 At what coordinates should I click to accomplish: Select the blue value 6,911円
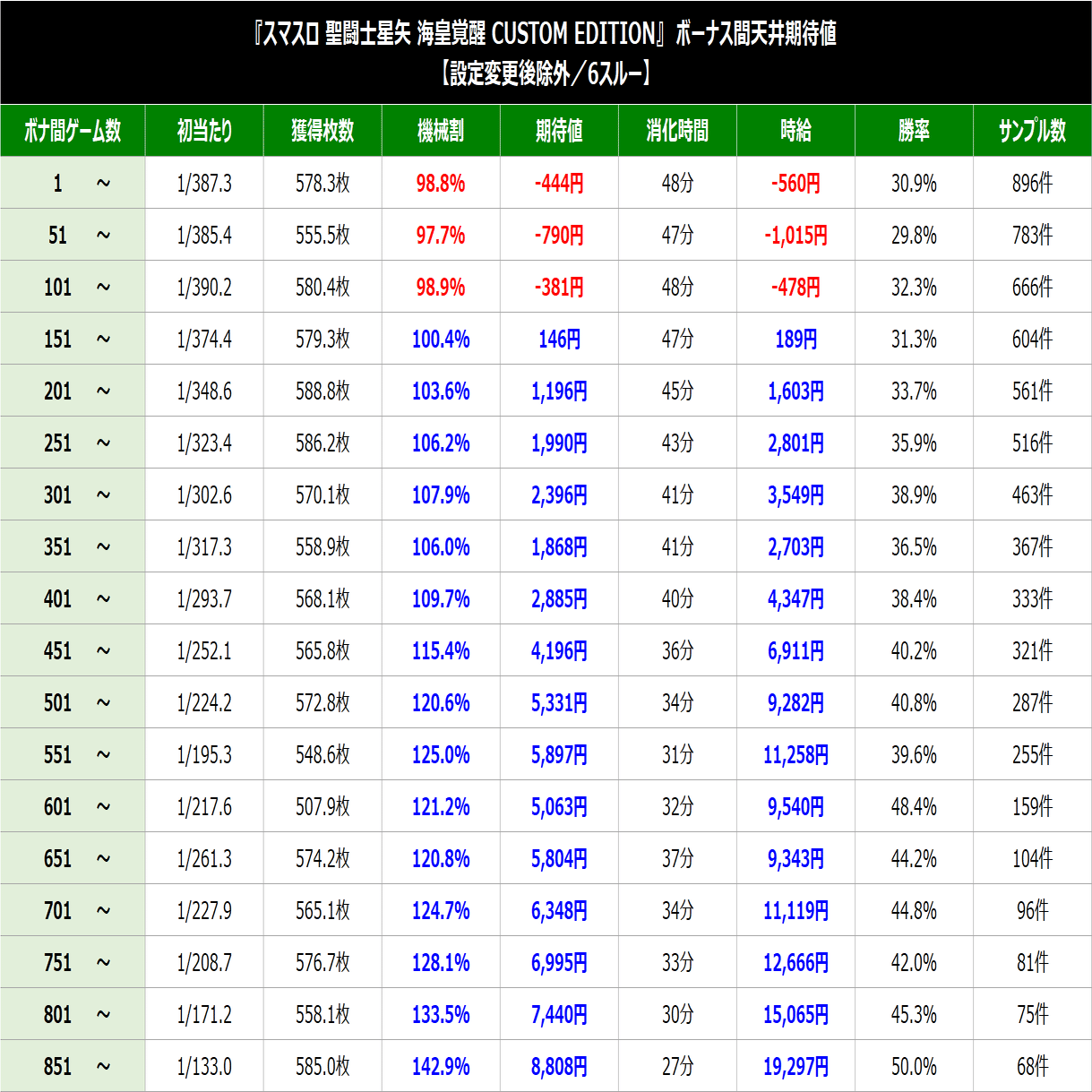[795, 651]
